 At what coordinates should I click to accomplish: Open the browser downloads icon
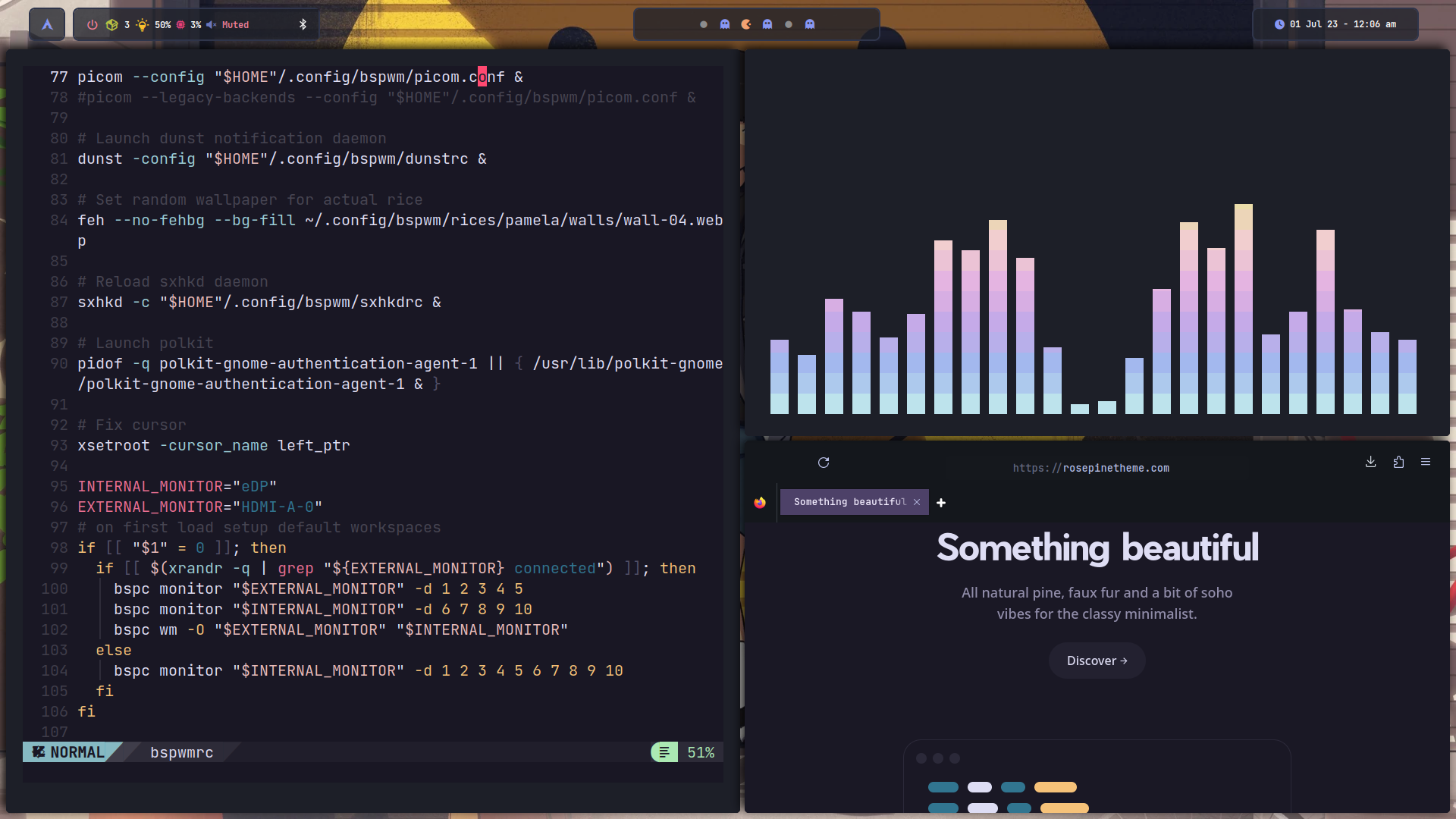tap(1370, 462)
